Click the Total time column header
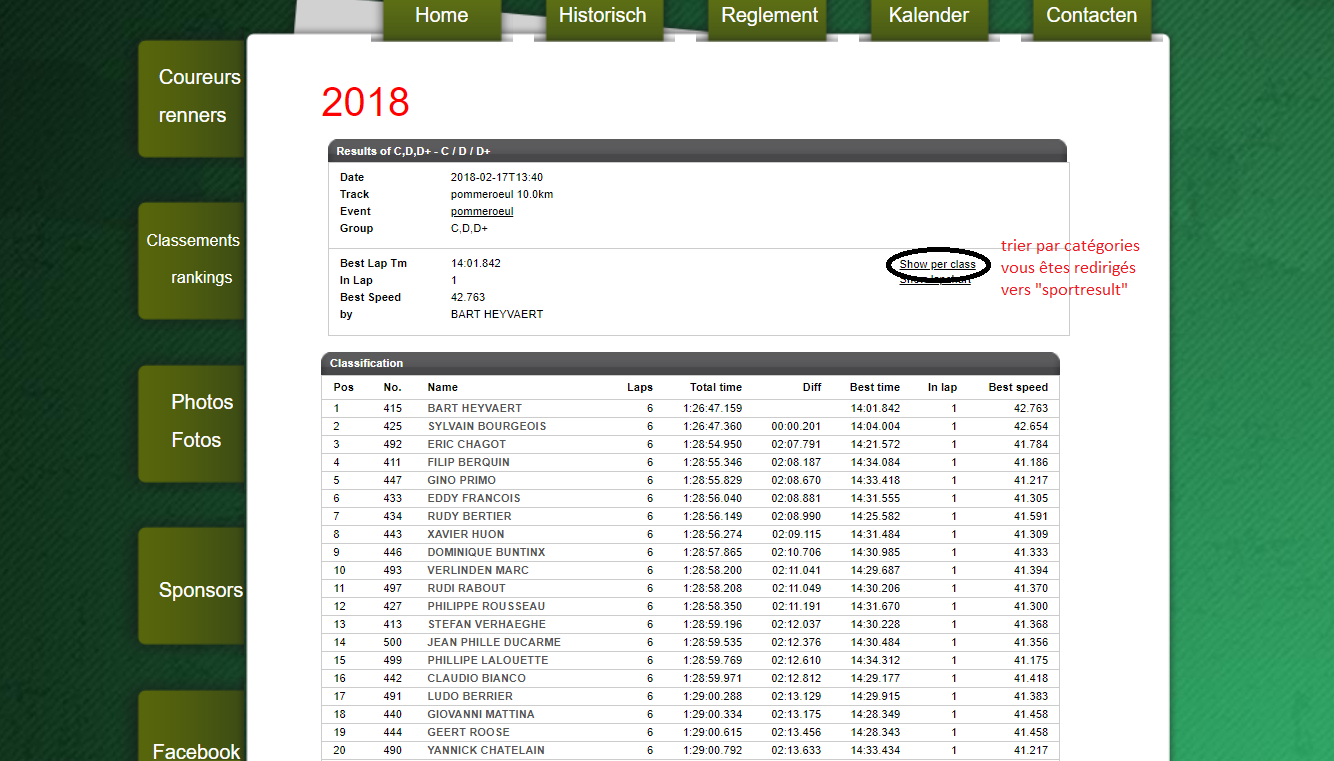The image size is (1334, 761). point(716,388)
